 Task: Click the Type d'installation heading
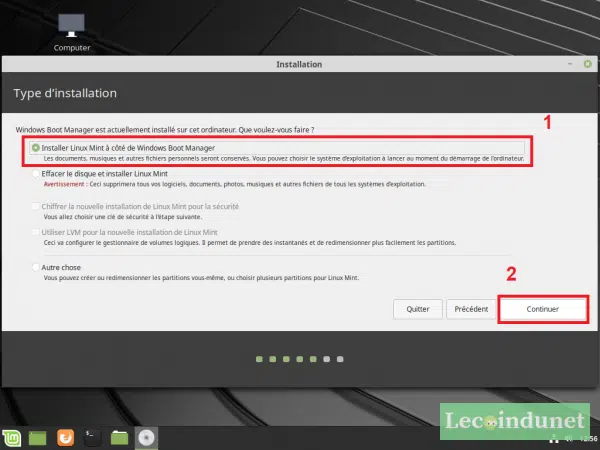coord(65,93)
